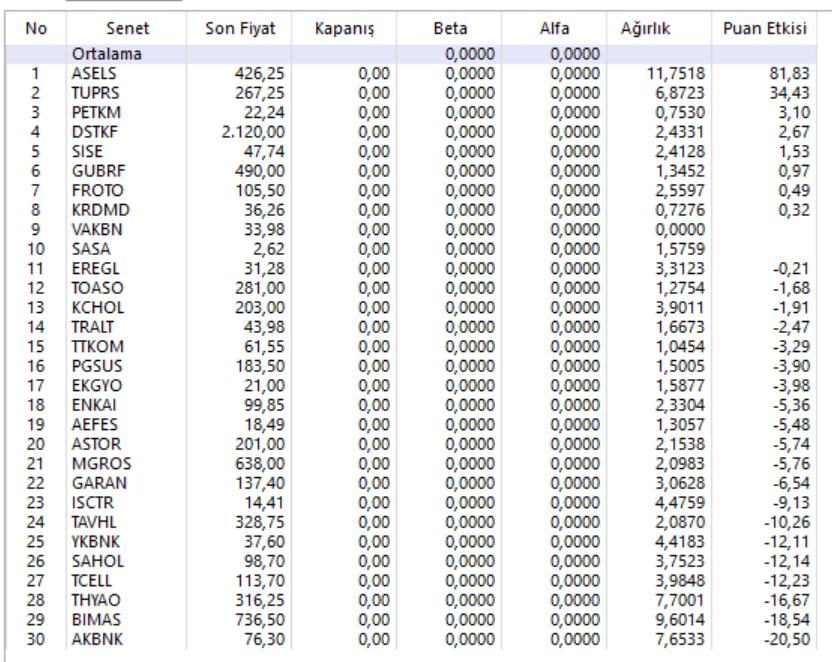The image size is (832, 662).
Task: Click the BIMAS price 736,50
Action: coord(259,620)
